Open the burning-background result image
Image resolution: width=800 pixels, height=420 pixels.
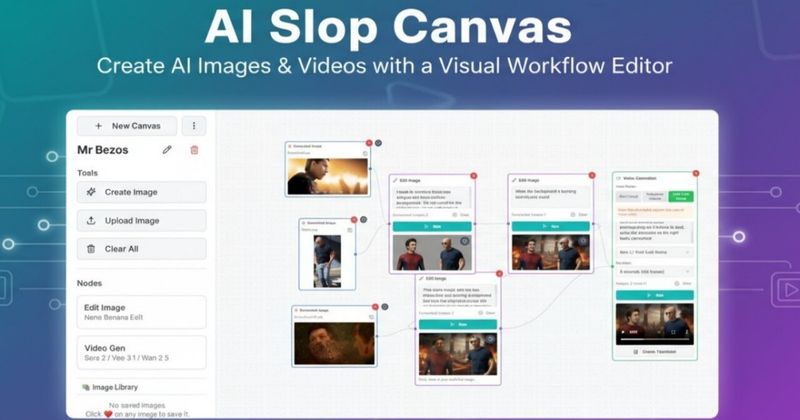[551, 252]
